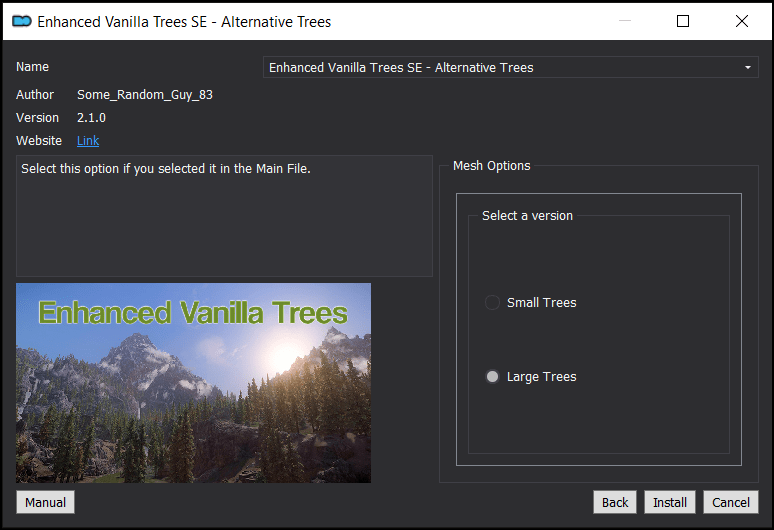Minimize the installer window
The image size is (774, 530).
click(625, 21)
